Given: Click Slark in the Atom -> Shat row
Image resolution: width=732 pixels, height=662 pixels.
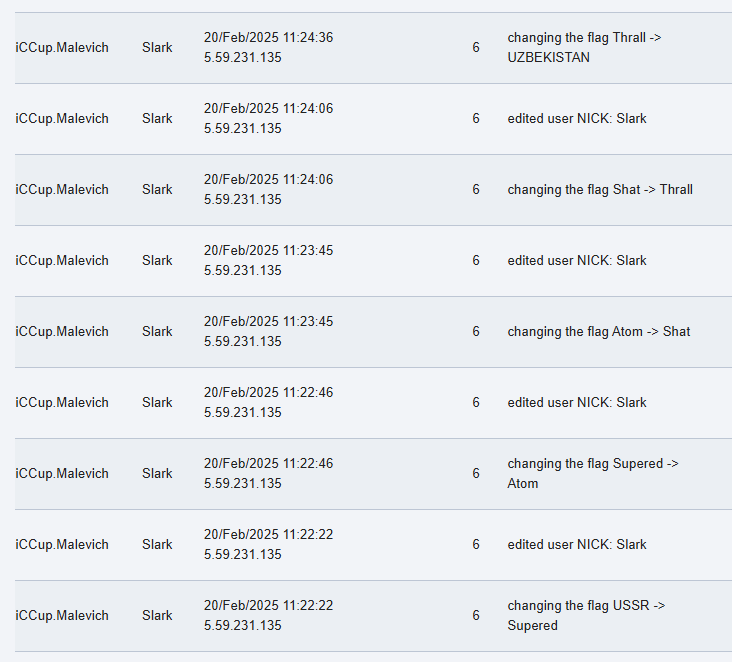Looking at the screenshot, I should pyautogui.click(x=157, y=331).
